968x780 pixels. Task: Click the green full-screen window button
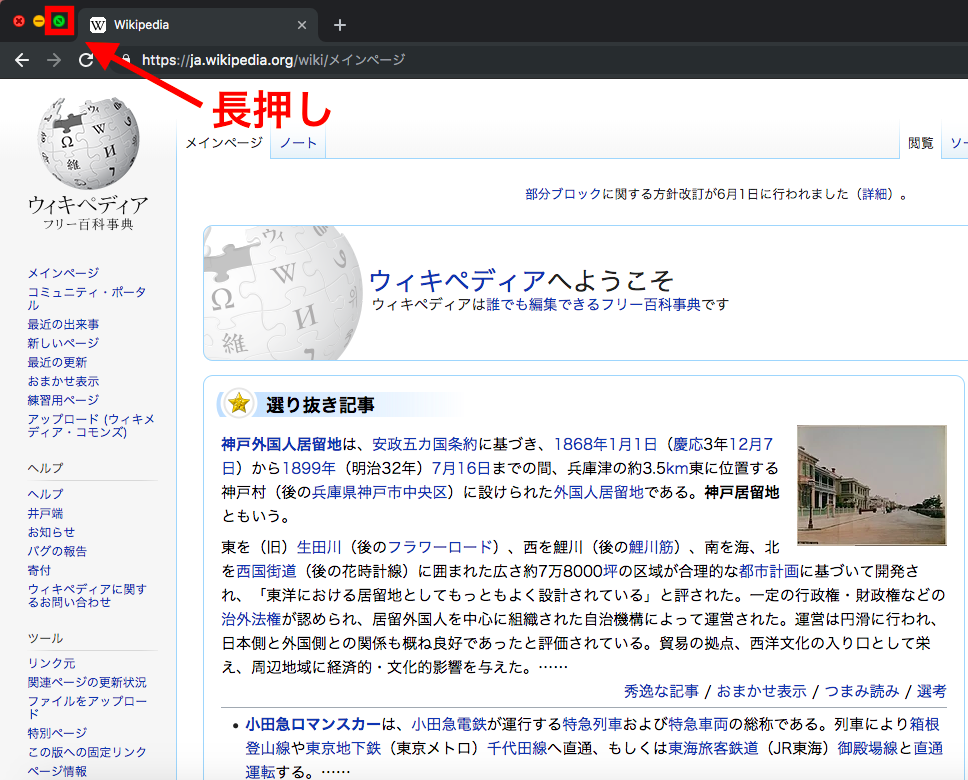(59, 21)
